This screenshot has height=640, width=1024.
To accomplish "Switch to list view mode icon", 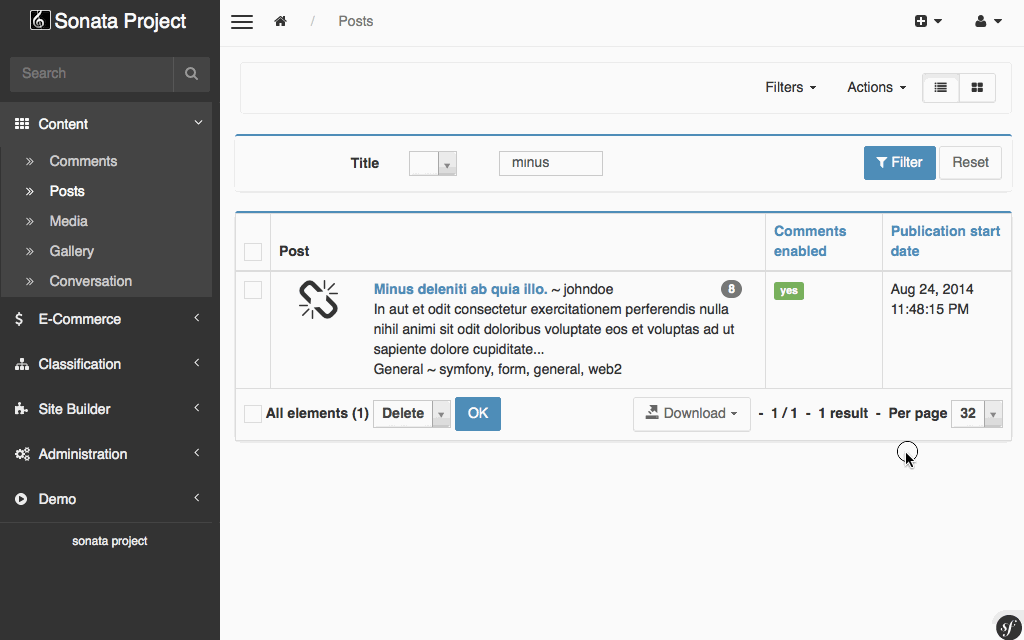I will 941,88.
